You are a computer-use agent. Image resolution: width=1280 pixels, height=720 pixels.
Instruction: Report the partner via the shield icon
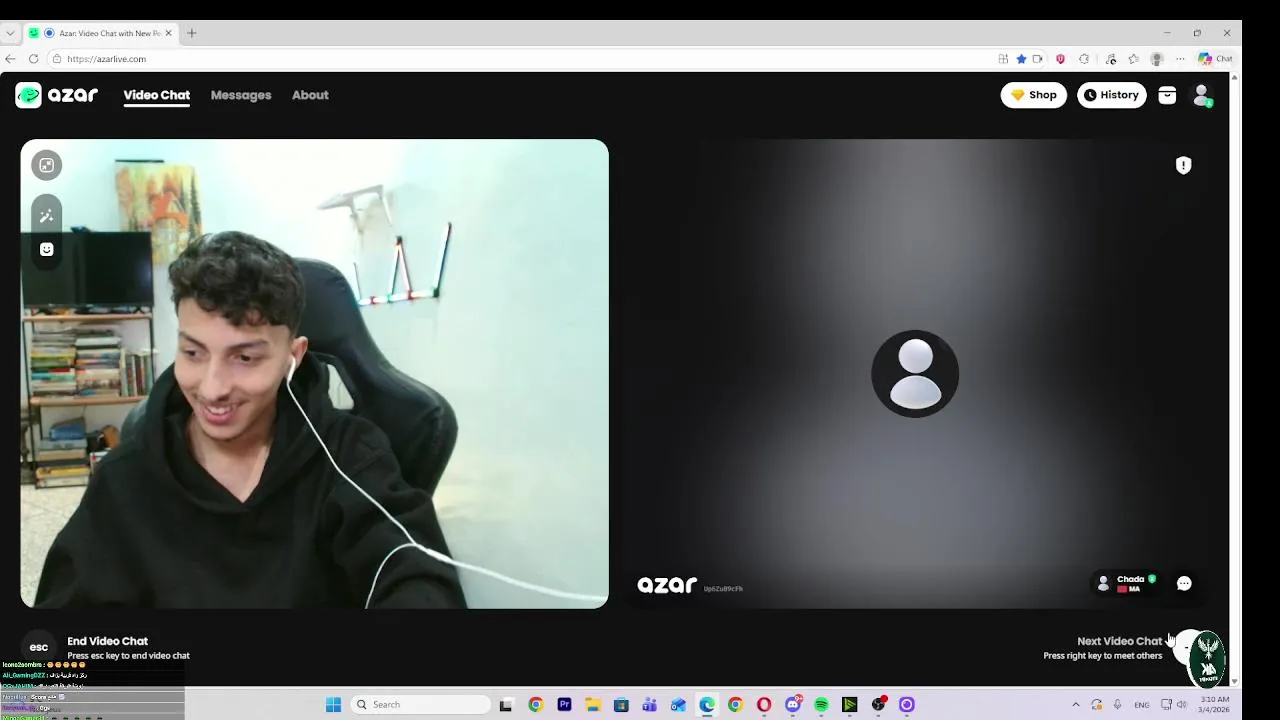point(1183,166)
